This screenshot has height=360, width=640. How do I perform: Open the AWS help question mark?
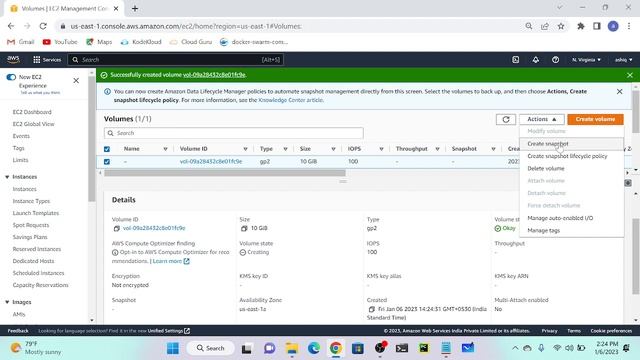(555, 60)
